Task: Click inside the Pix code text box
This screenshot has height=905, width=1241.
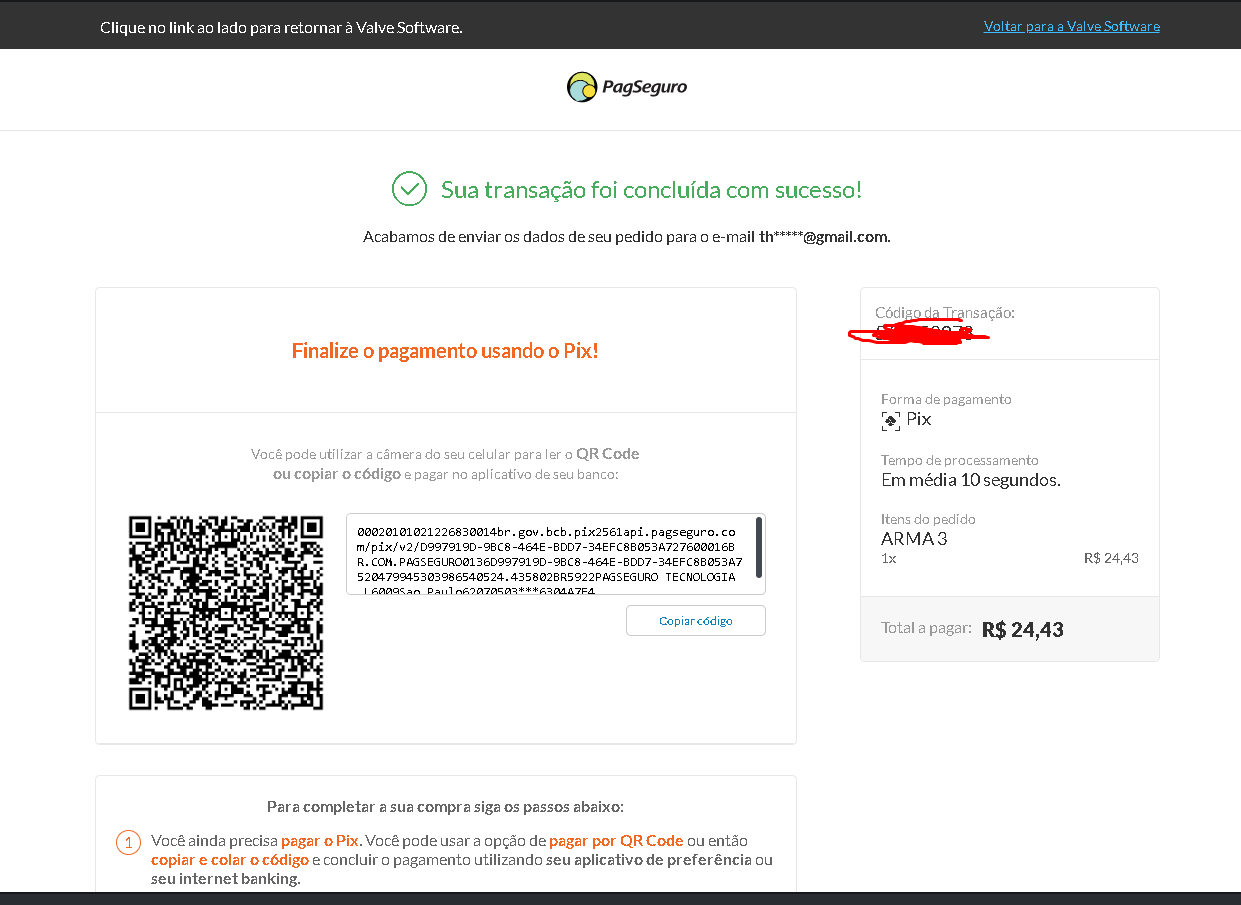Action: (549, 555)
